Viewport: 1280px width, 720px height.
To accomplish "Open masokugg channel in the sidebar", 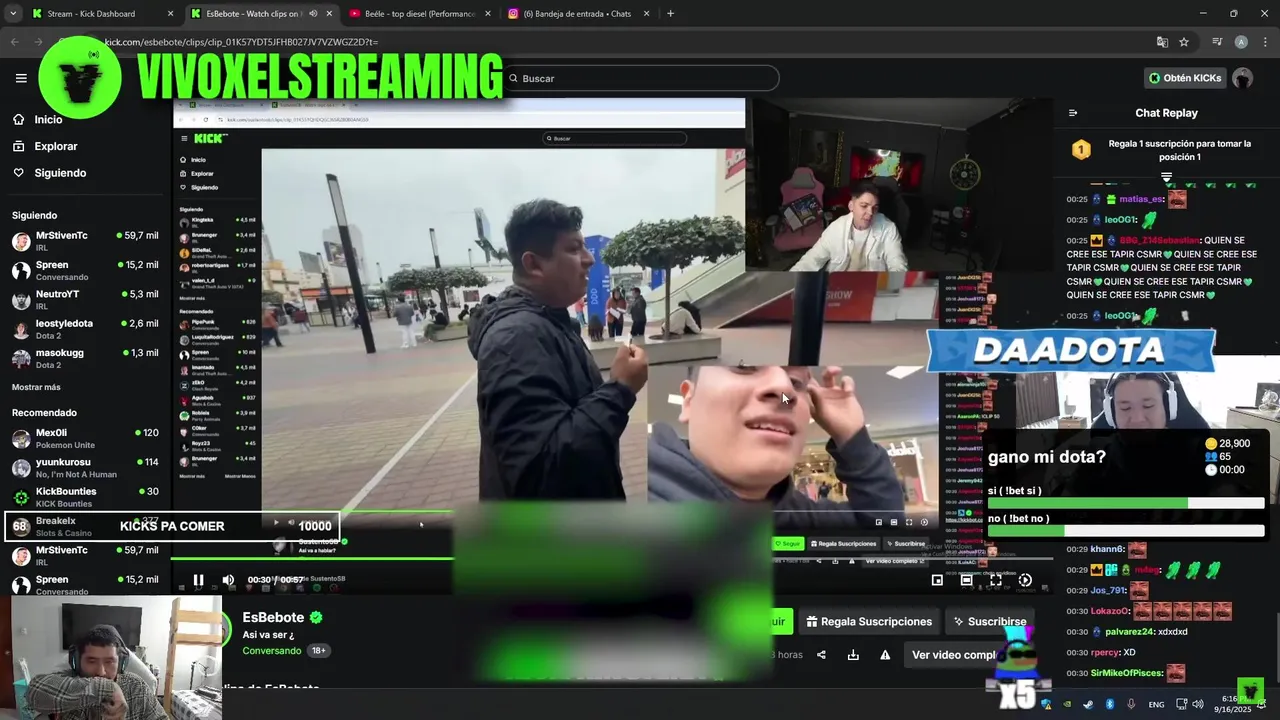I will pyautogui.click(x=85, y=357).
